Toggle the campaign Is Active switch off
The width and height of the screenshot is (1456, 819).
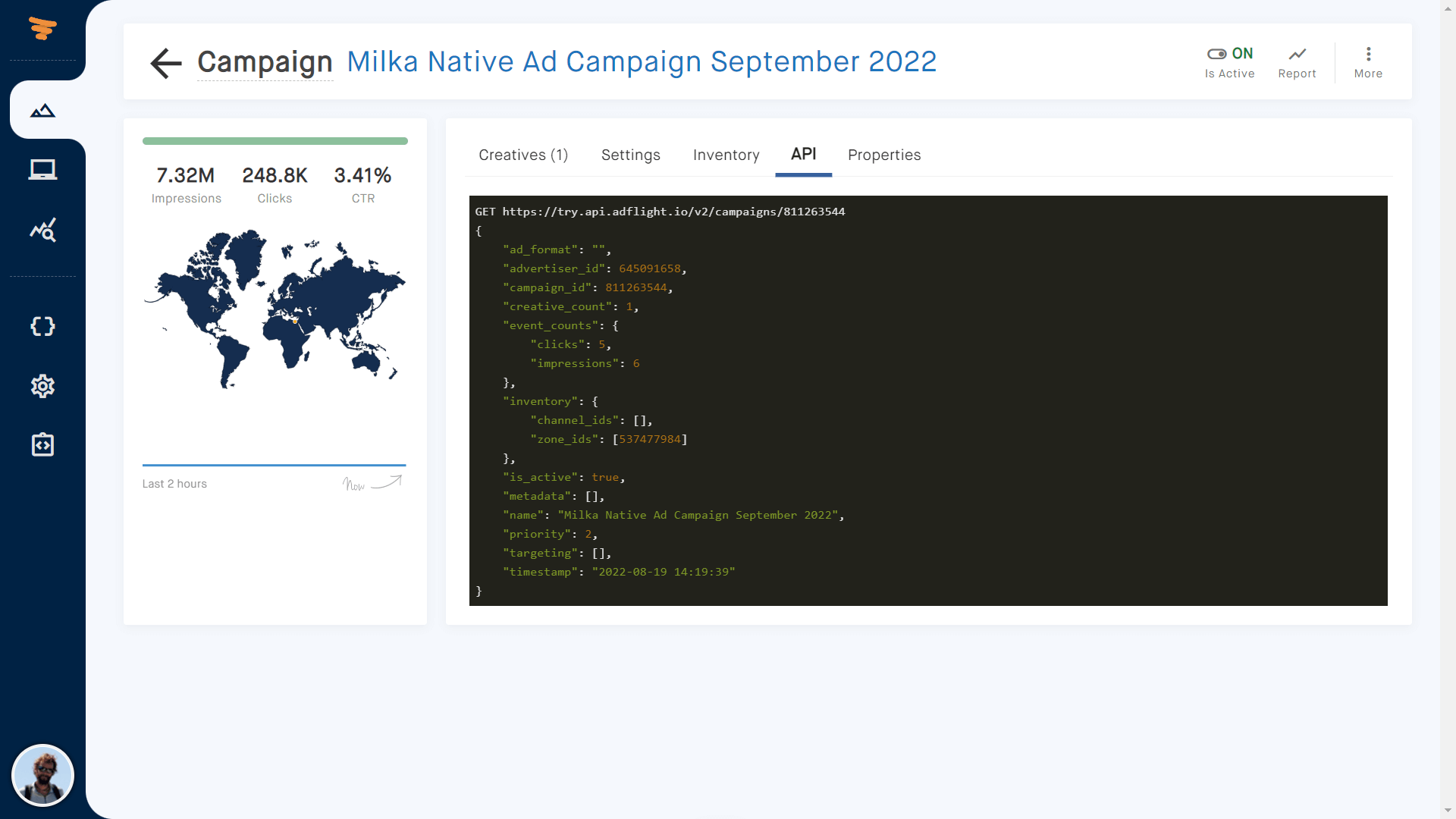[1217, 53]
